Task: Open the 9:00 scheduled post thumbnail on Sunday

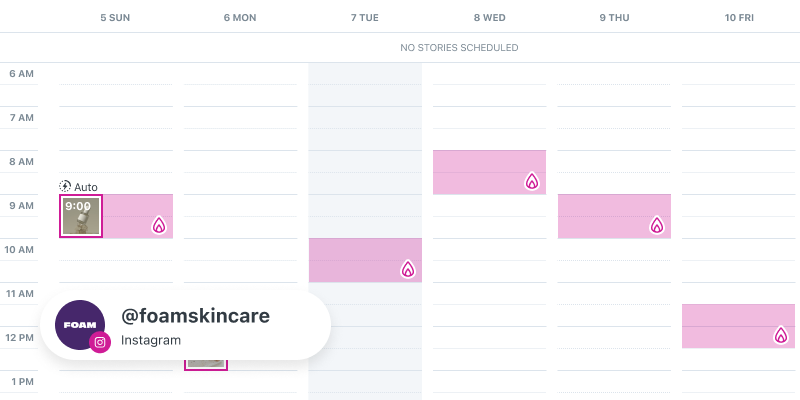Action: 81,216
